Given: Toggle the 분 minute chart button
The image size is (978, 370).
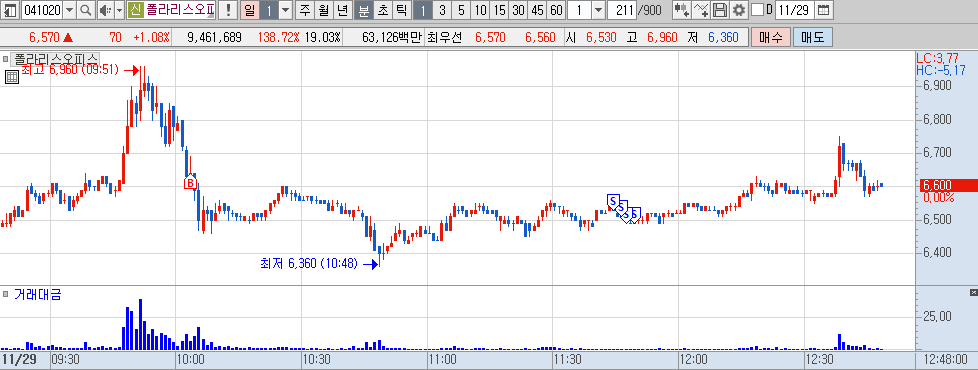Looking at the screenshot, I should (364, 10).
